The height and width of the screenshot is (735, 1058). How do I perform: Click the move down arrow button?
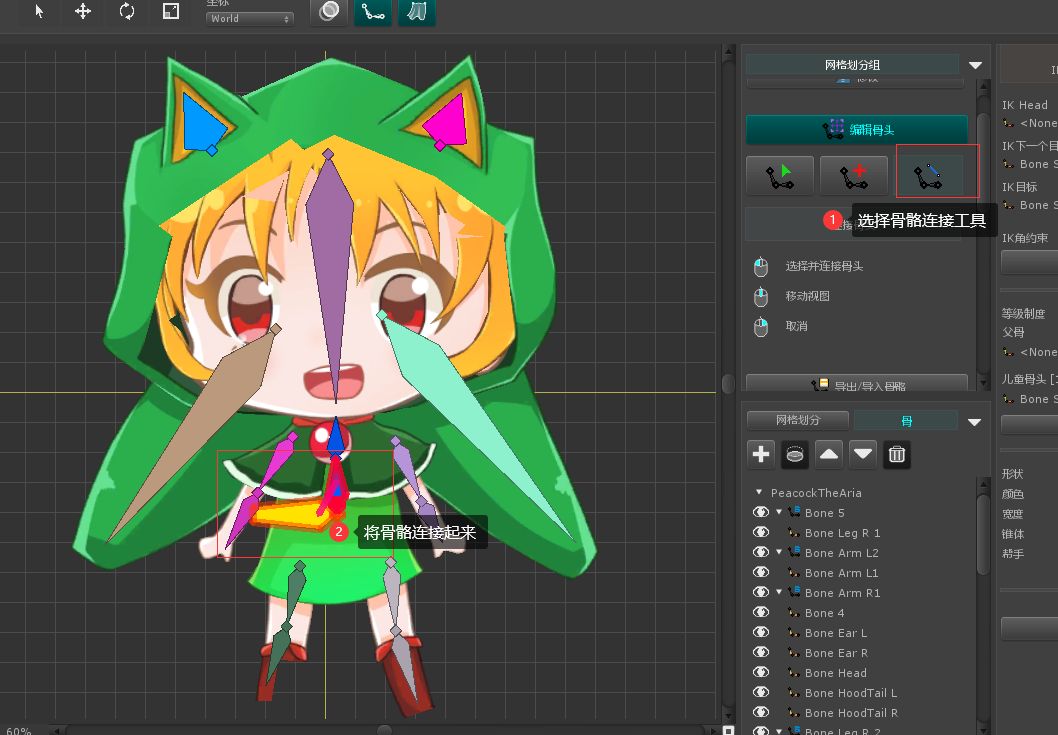862,454
